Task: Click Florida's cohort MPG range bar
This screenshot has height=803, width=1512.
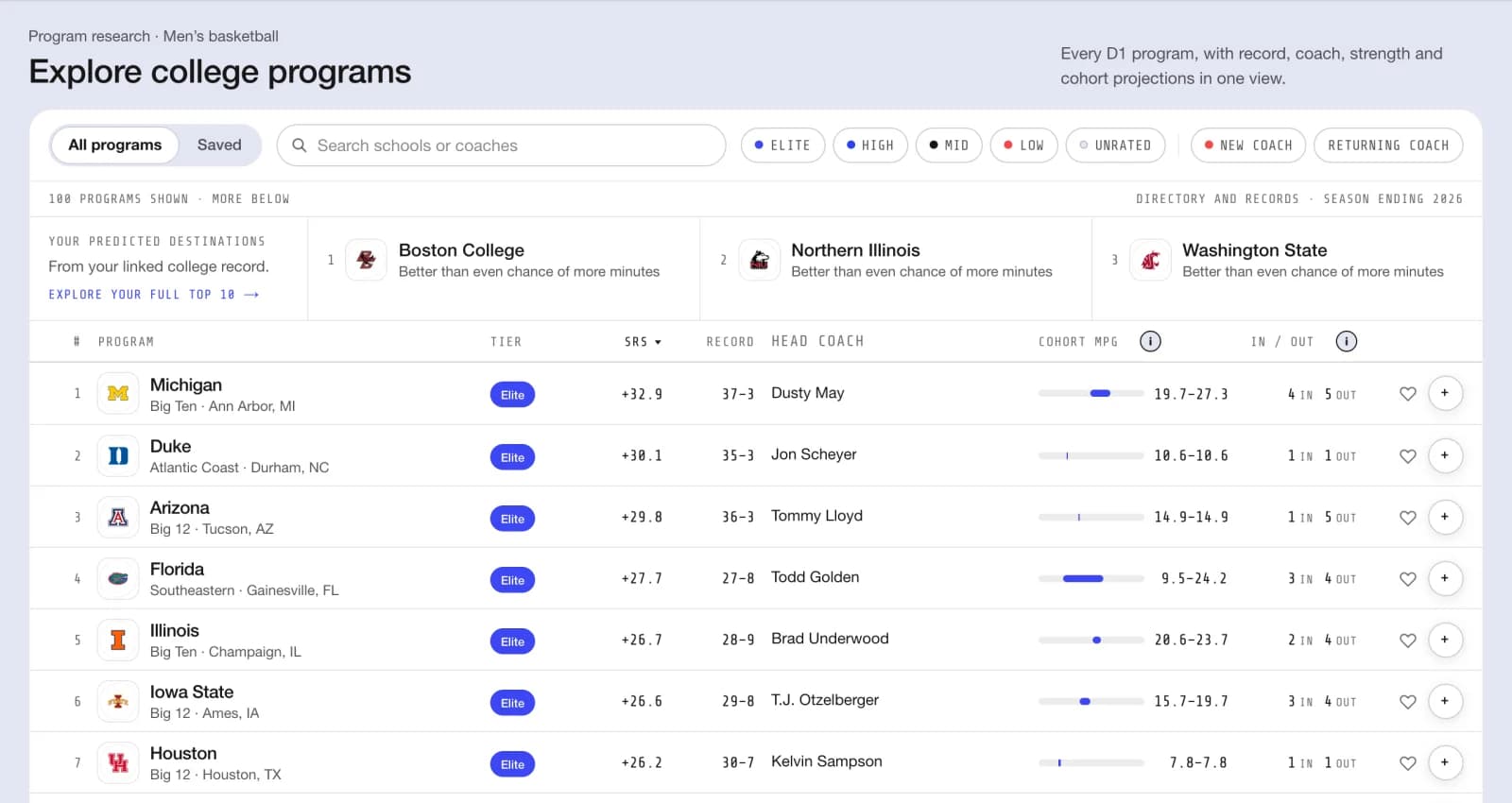Action: click(1091, 578)
